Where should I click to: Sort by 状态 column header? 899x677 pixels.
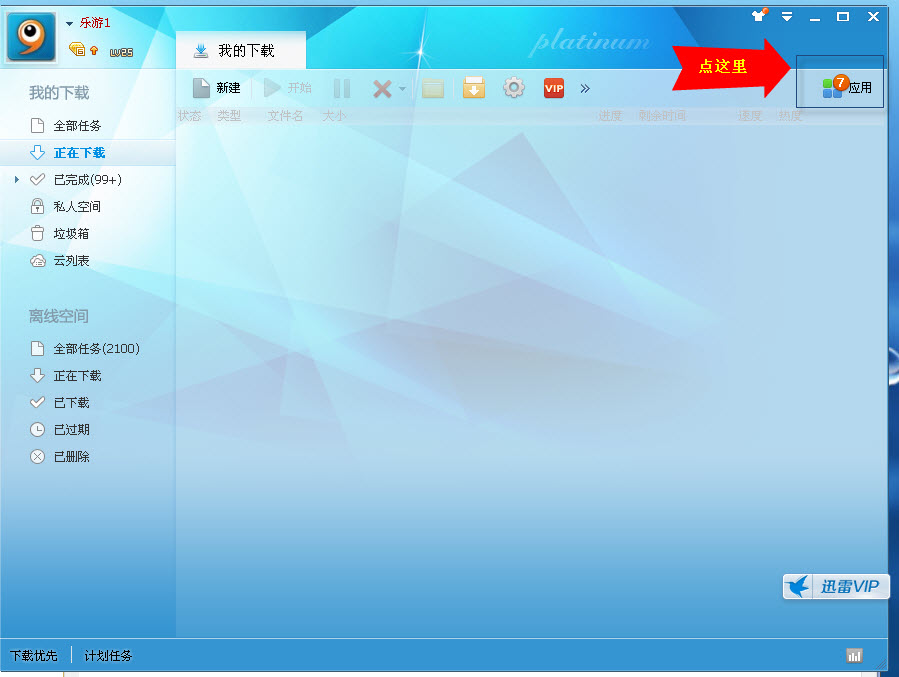189,116
